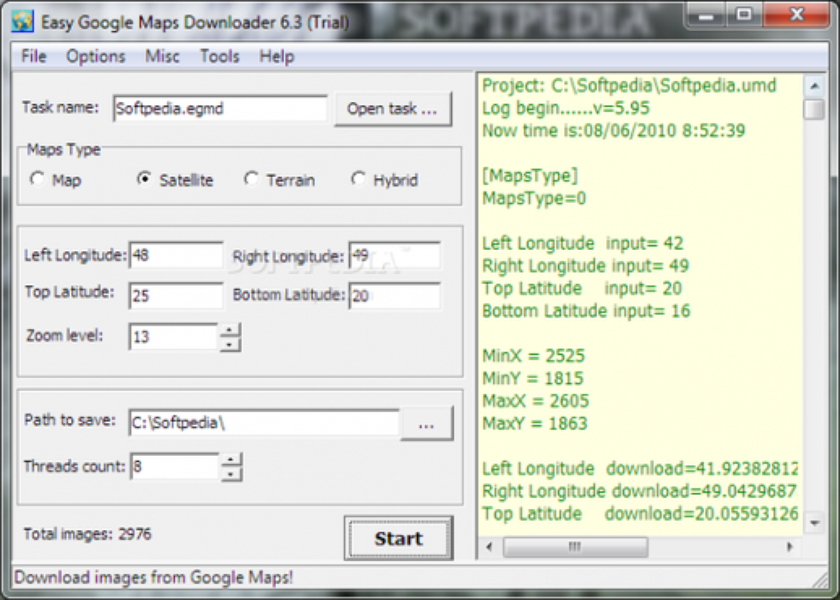Open the File menu
Screen dimensions: 840x600
[34, 56]
